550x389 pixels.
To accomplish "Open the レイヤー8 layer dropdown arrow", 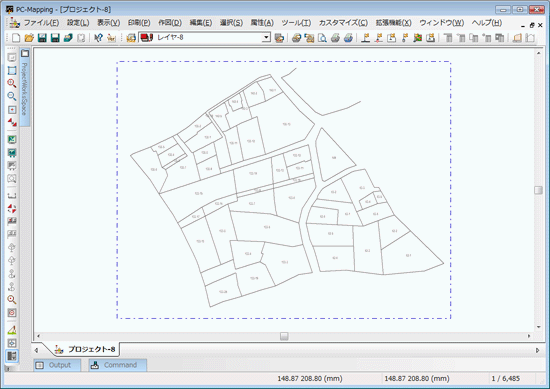I will coord(267,37).
